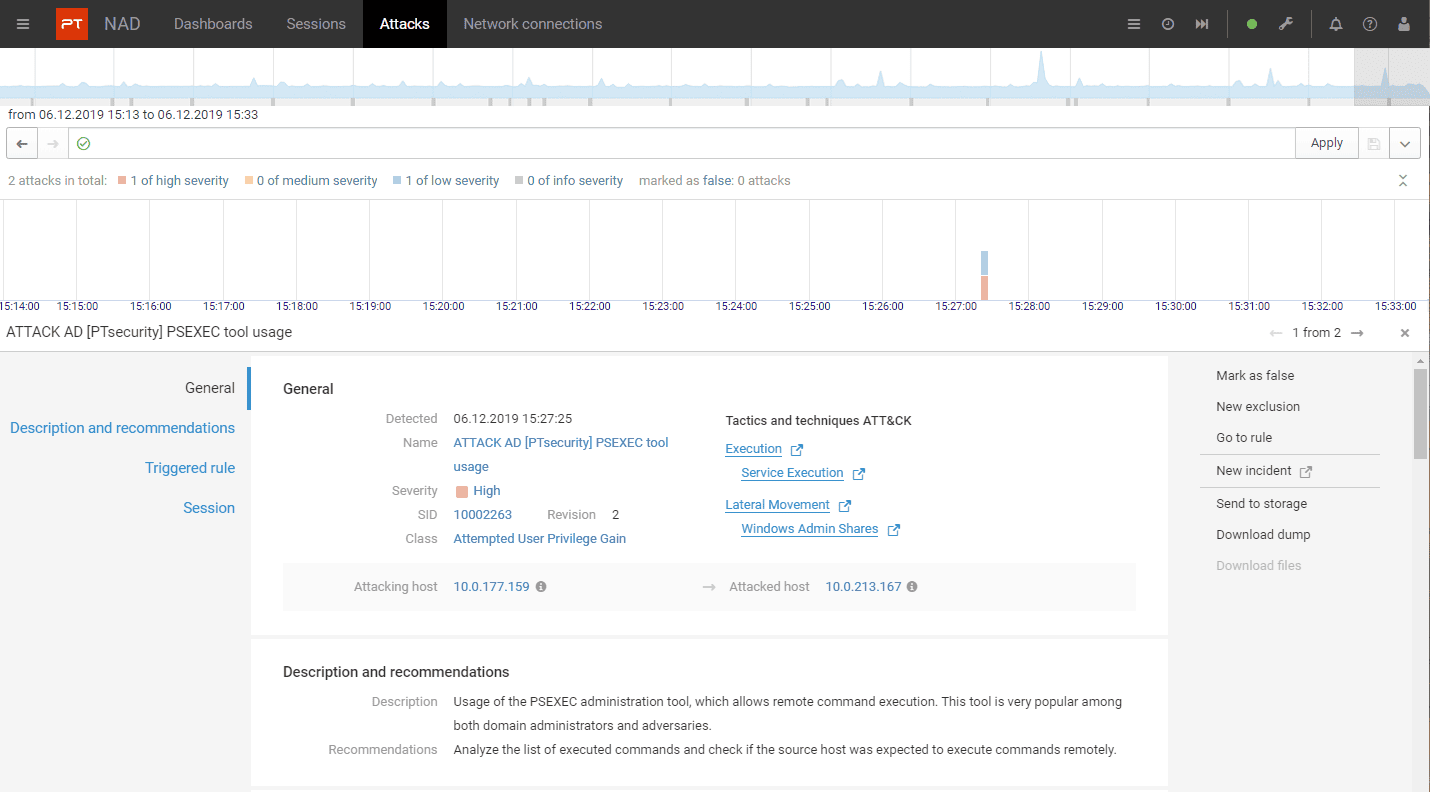
Task: Open the Dashboards tab
Action: pos(213,24)
